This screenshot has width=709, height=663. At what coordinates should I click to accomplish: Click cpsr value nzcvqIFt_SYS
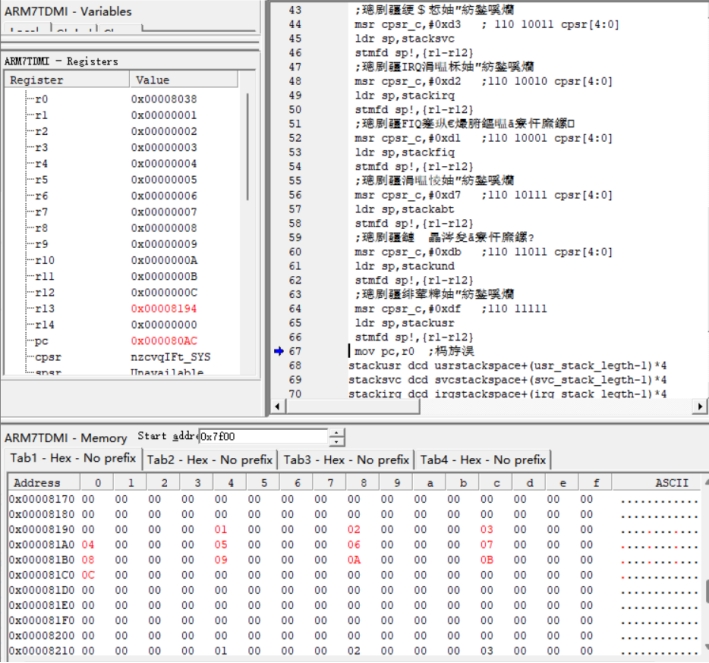pyautogui.click(x=170, y=357)
